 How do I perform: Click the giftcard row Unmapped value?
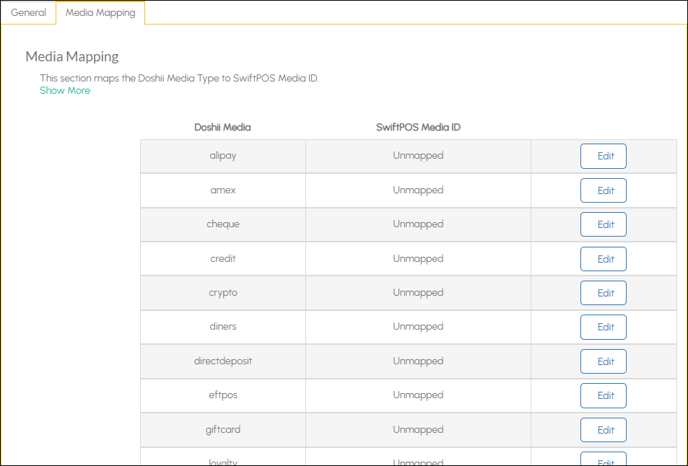tap(418, 429)
